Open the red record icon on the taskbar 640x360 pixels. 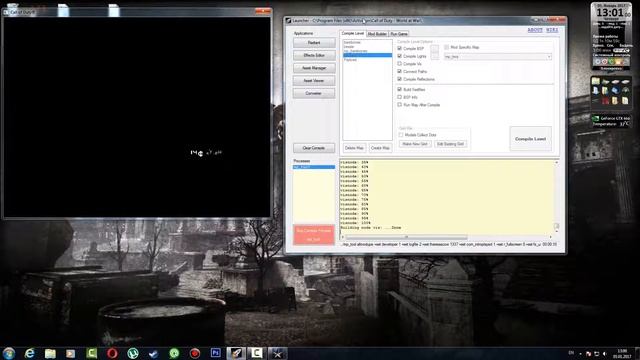point(195,353)
